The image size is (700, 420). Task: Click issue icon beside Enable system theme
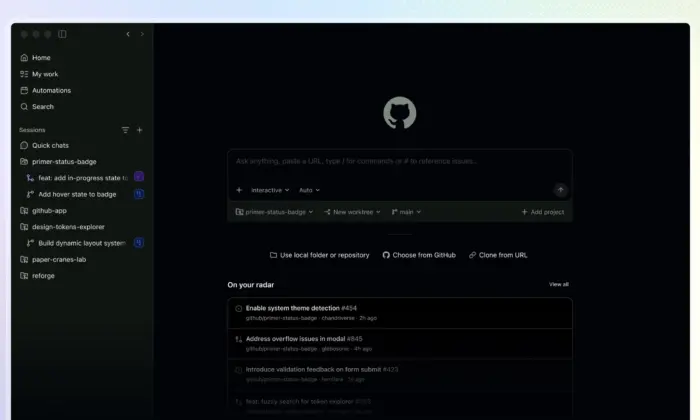pyautogui.click(x=238, y=308)
